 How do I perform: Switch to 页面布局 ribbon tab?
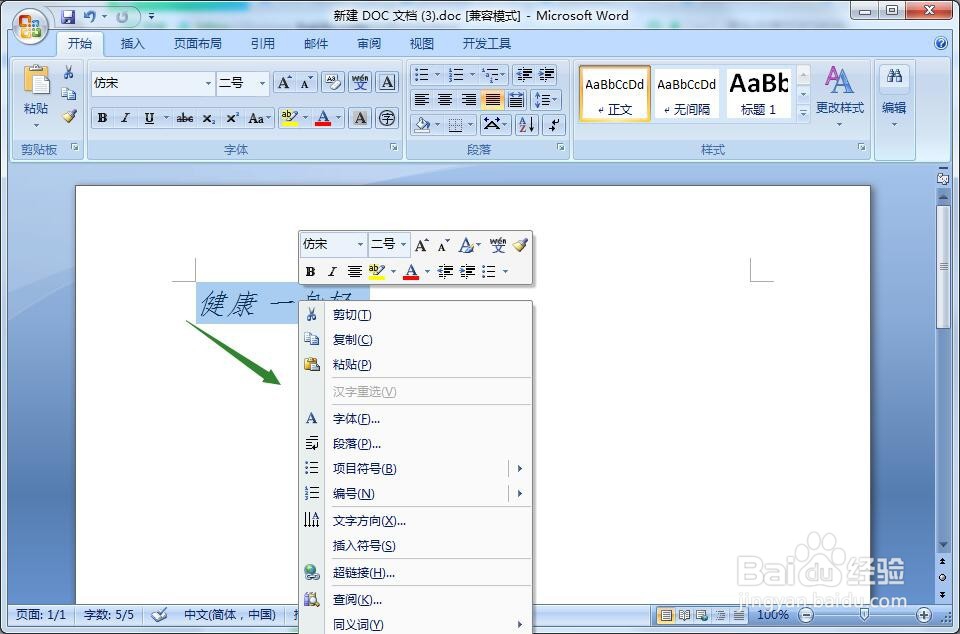click(x=198, y=44)
